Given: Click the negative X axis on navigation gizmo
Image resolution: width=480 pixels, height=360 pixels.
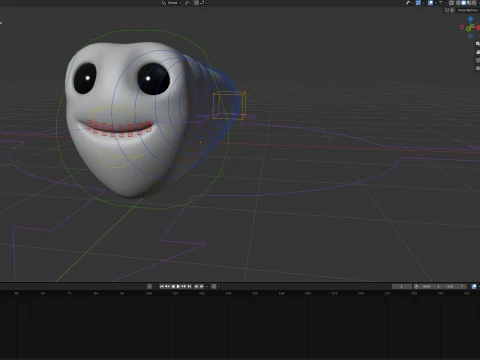Looking at the screenshot, I should point(462,27).
